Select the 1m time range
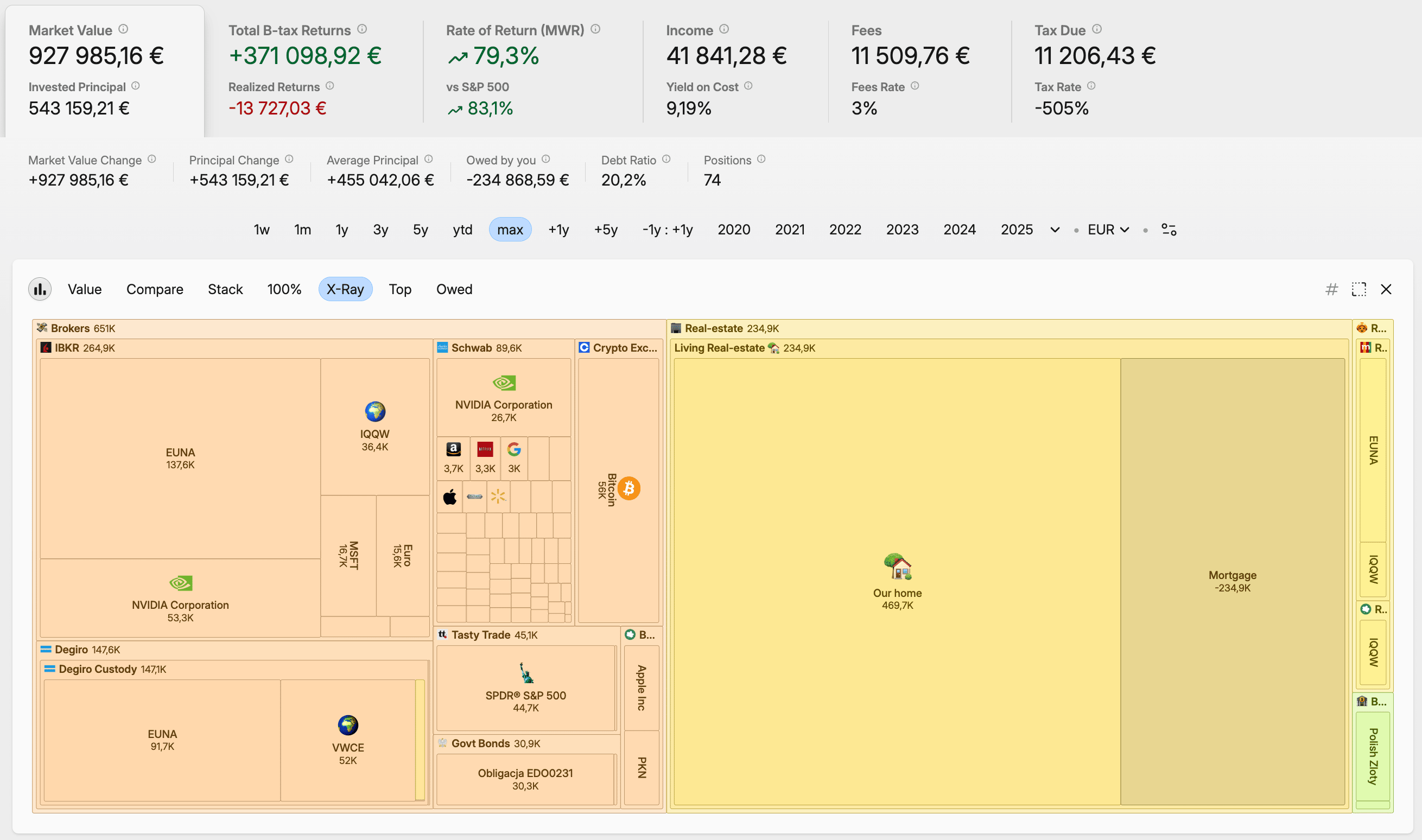1422x840 pixels. (x=302, y=229)
